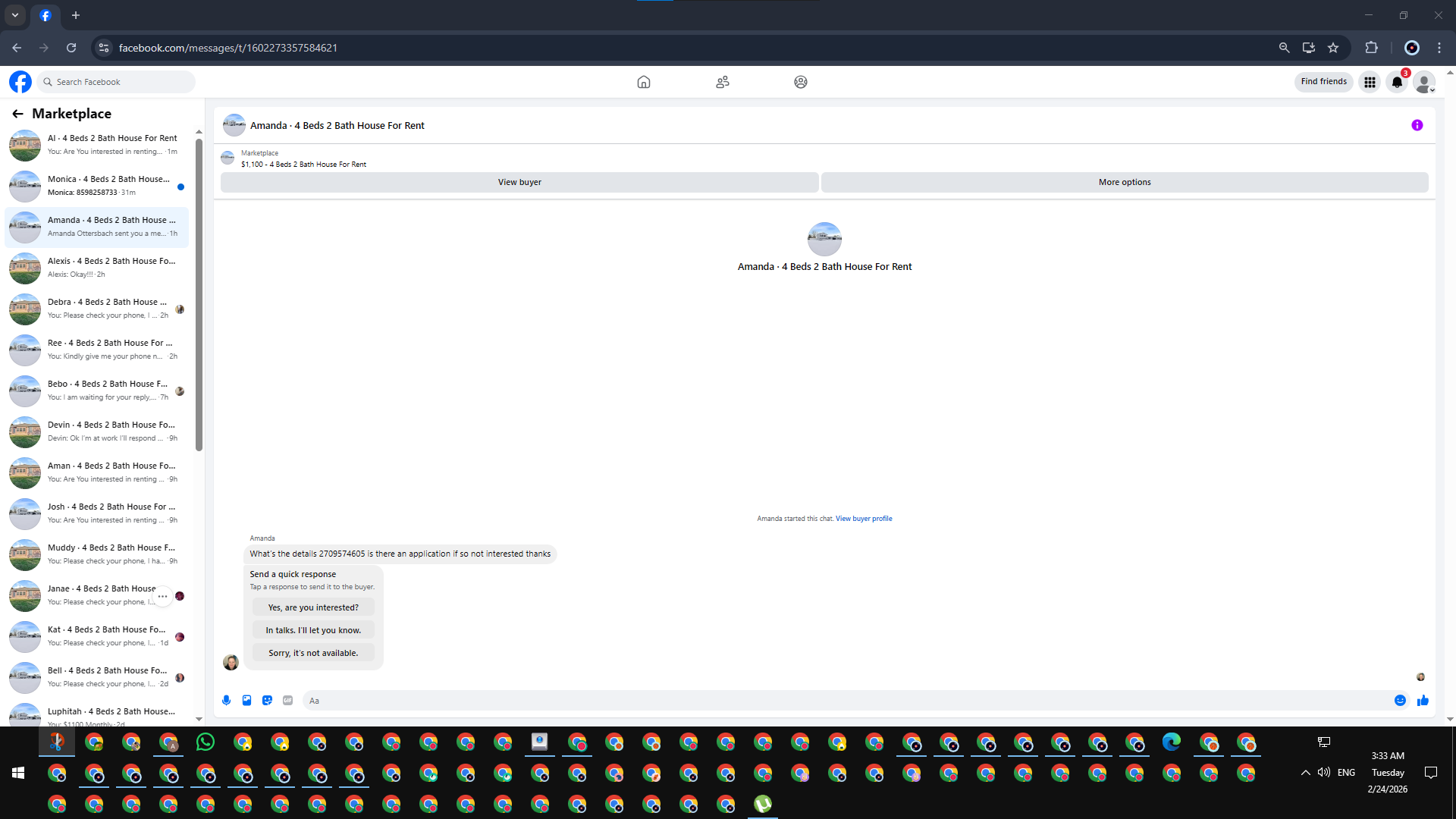Click the View buyer profile link

pos(864,519)
